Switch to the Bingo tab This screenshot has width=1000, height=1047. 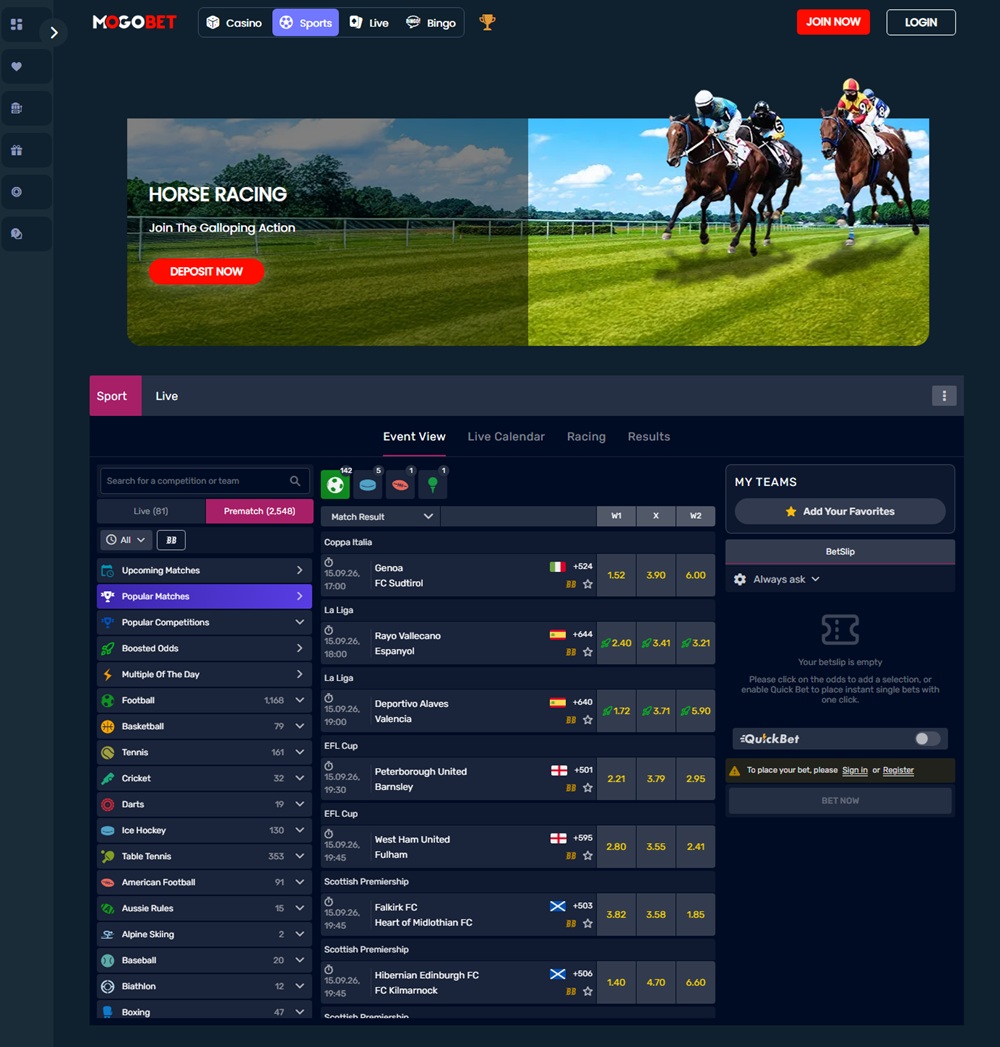[x=431, y=23]
